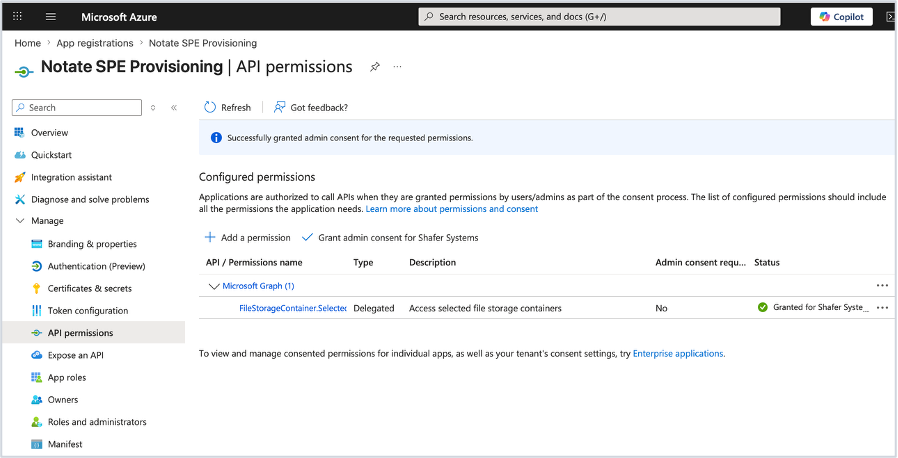Image resolution: width=898 pixels, height=458 pixels.
Task: Click the Overview grid icon
Action: click(x=19, y=132)
